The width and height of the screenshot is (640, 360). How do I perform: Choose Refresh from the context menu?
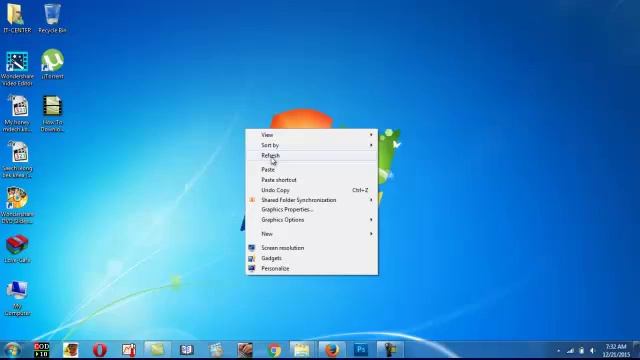click(x=312, y=156)
